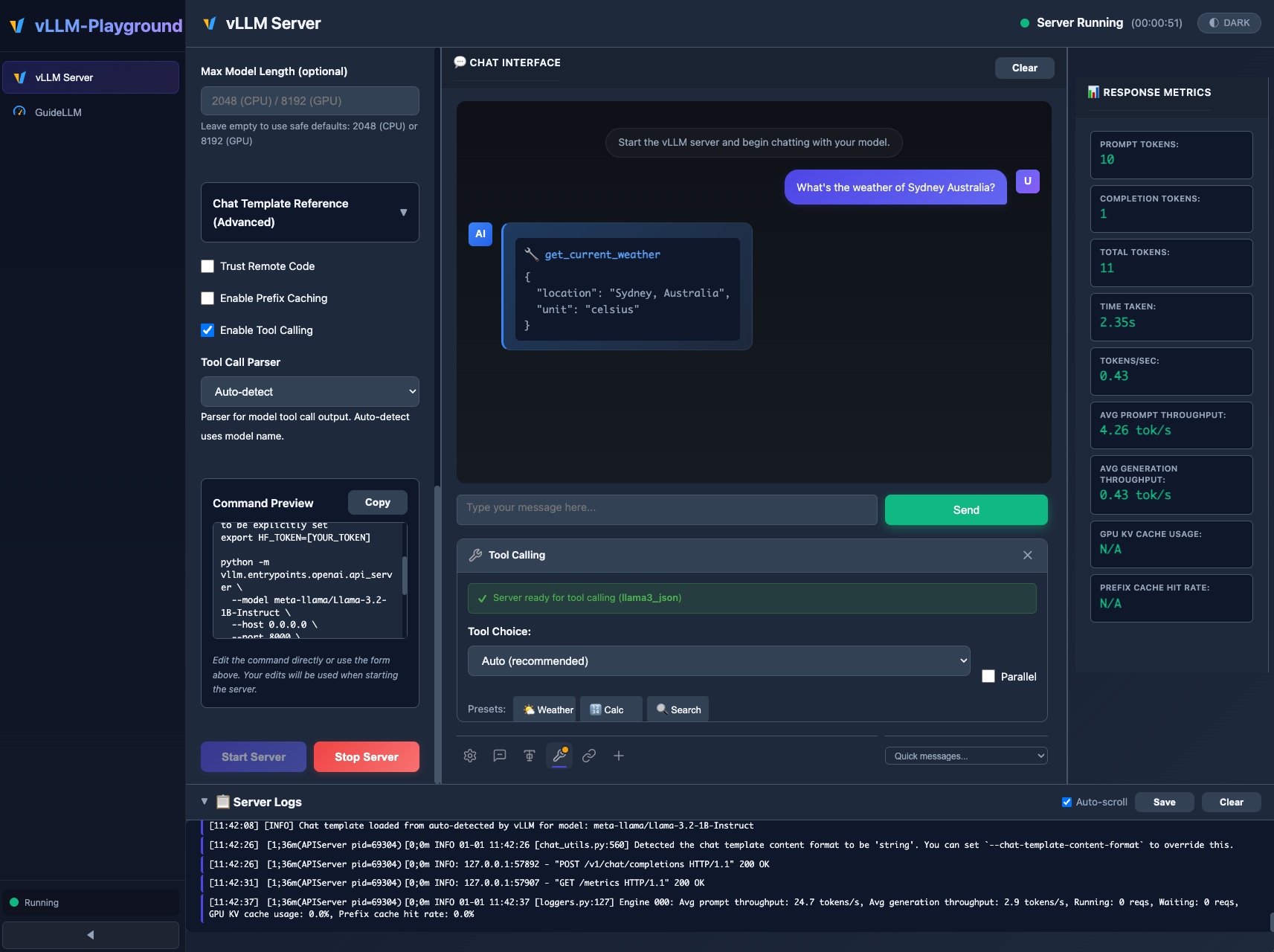Image resolution: width=1274 pixels, height=952 pixels.
Task: Check the Parallel option in Tool Calling
Action: pos(988,676)
